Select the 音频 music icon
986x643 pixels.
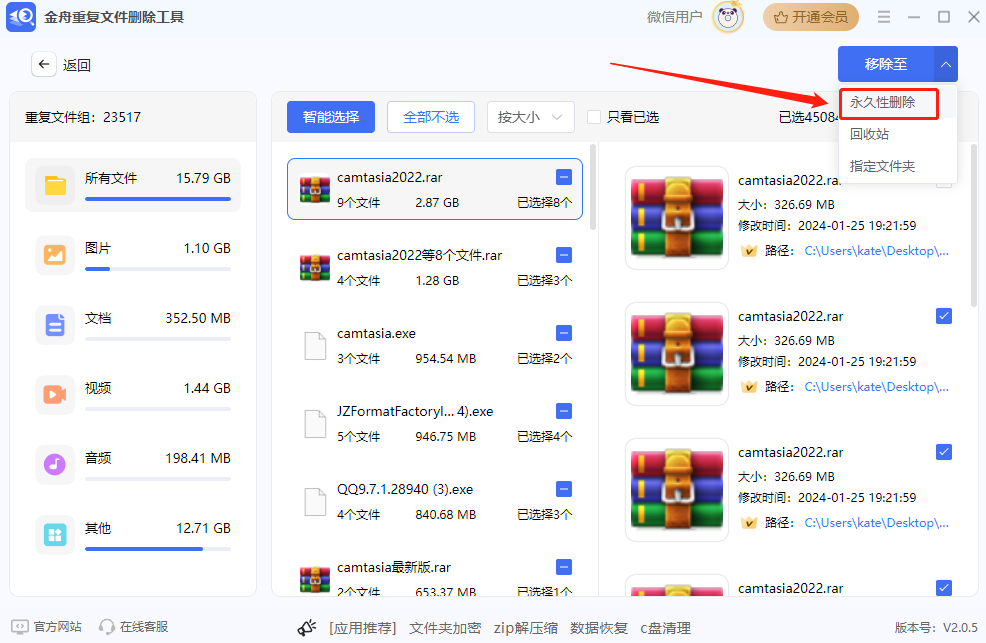pyautogui.click(x=55, y=464)
